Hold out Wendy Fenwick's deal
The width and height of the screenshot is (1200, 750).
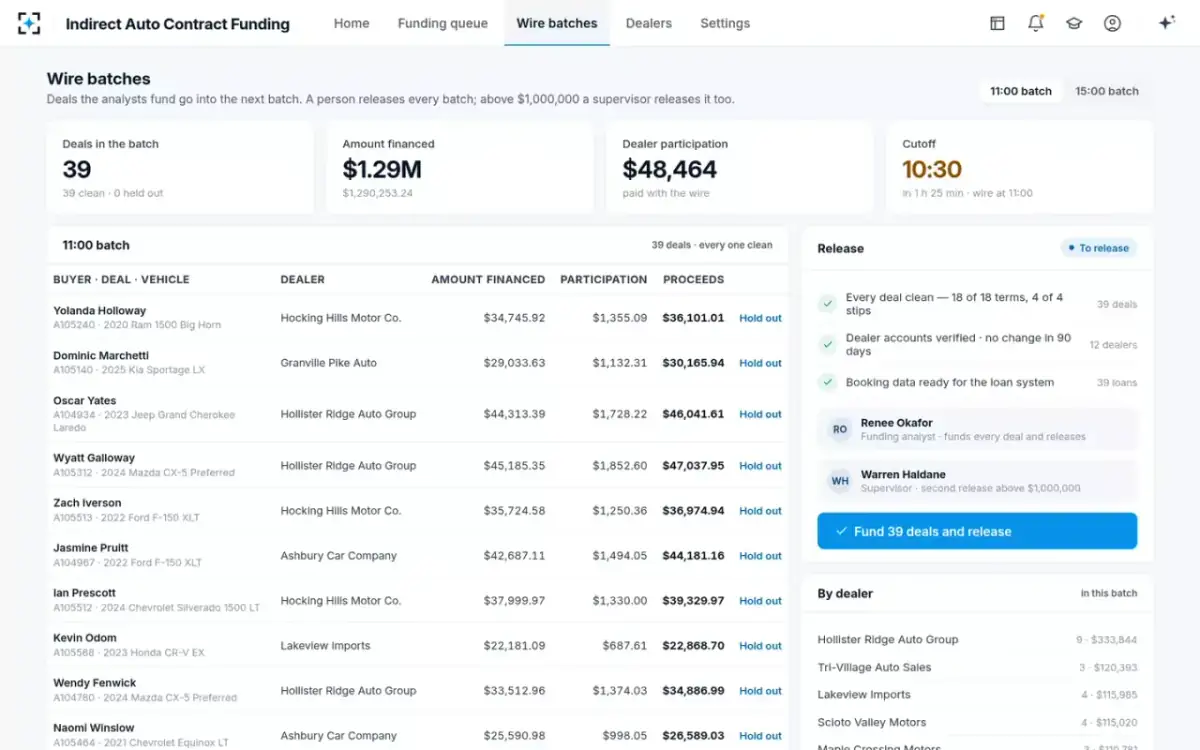760,691
